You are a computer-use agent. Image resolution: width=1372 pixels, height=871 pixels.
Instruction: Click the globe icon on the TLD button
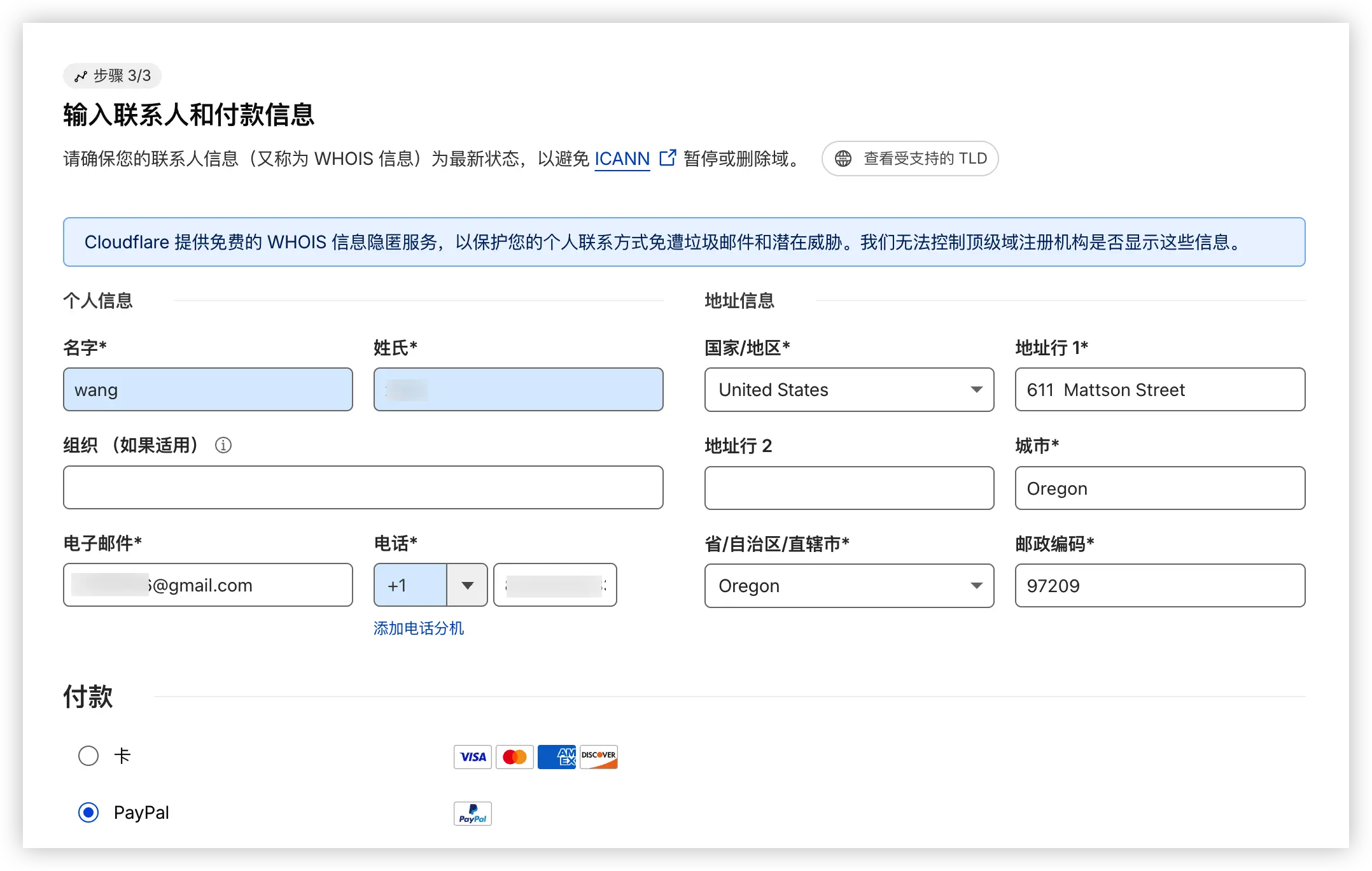tap(843, 159)
